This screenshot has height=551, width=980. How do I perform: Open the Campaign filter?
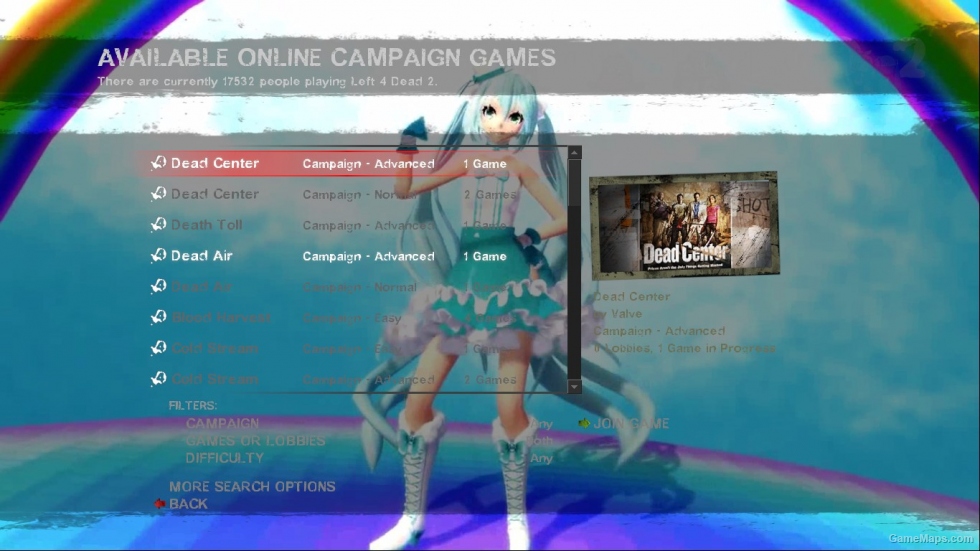click(x=222, y=423)
